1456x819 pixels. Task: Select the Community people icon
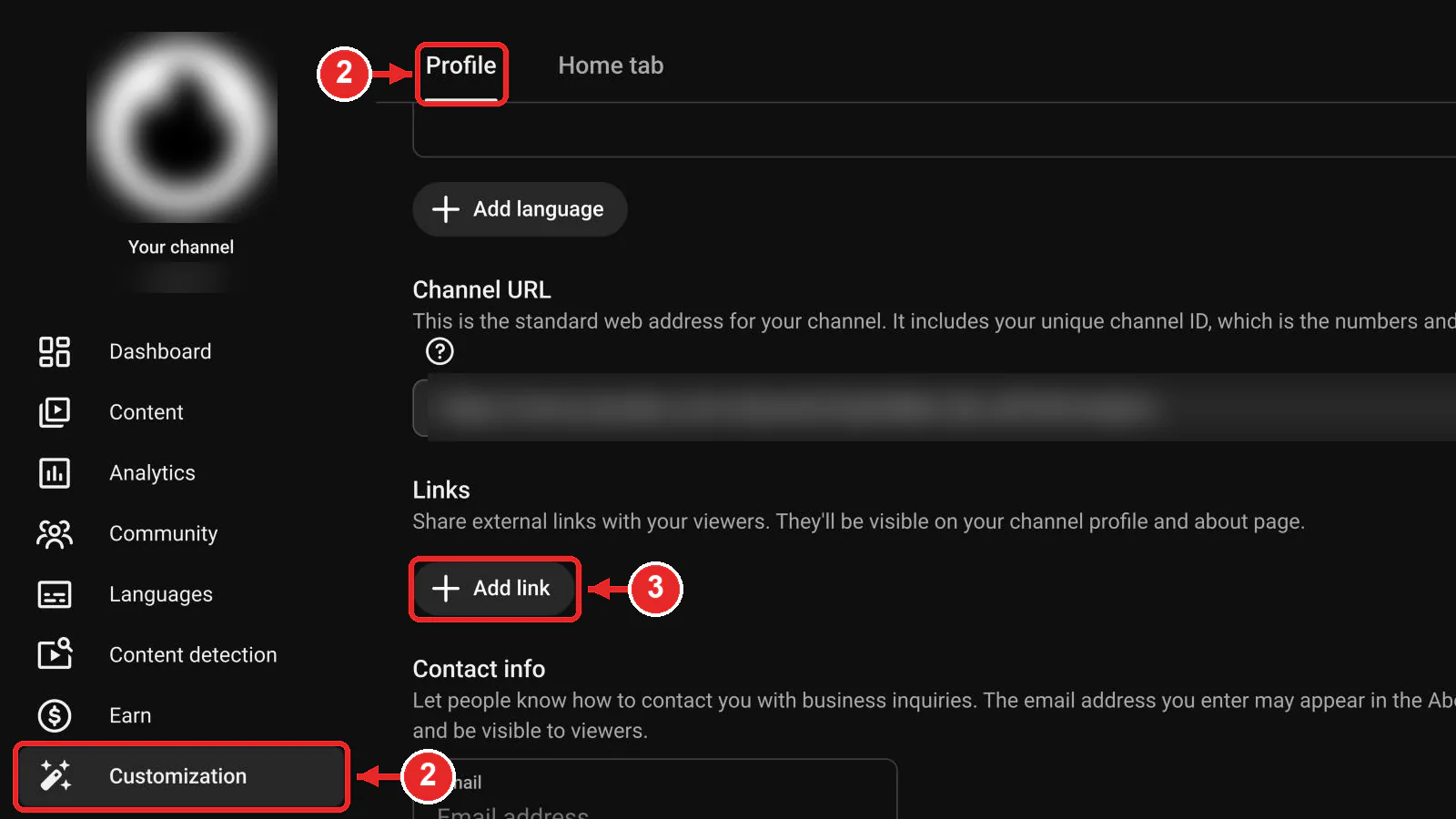(x=55, y=533)
